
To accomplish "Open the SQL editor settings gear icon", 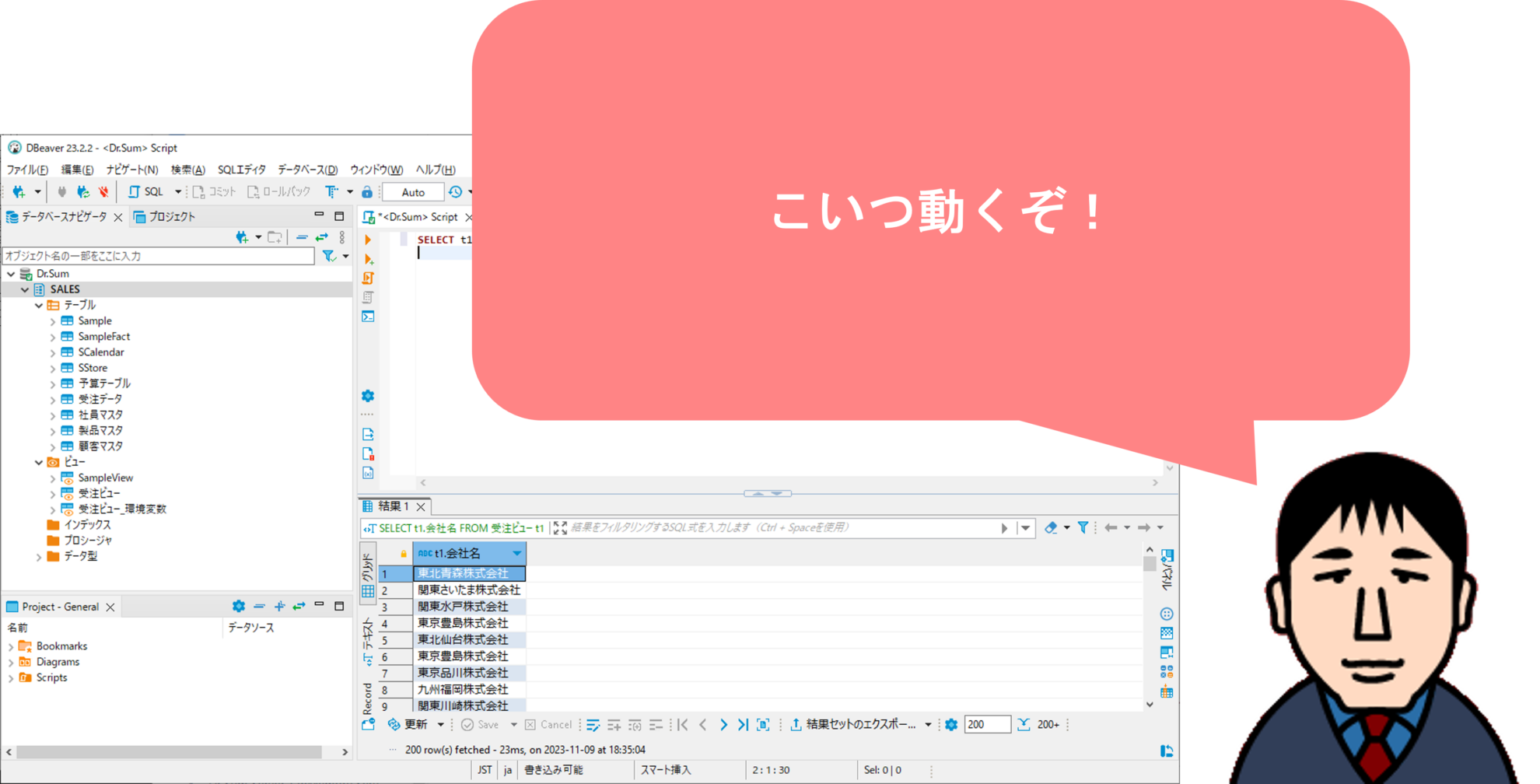I will coord(367,395).
